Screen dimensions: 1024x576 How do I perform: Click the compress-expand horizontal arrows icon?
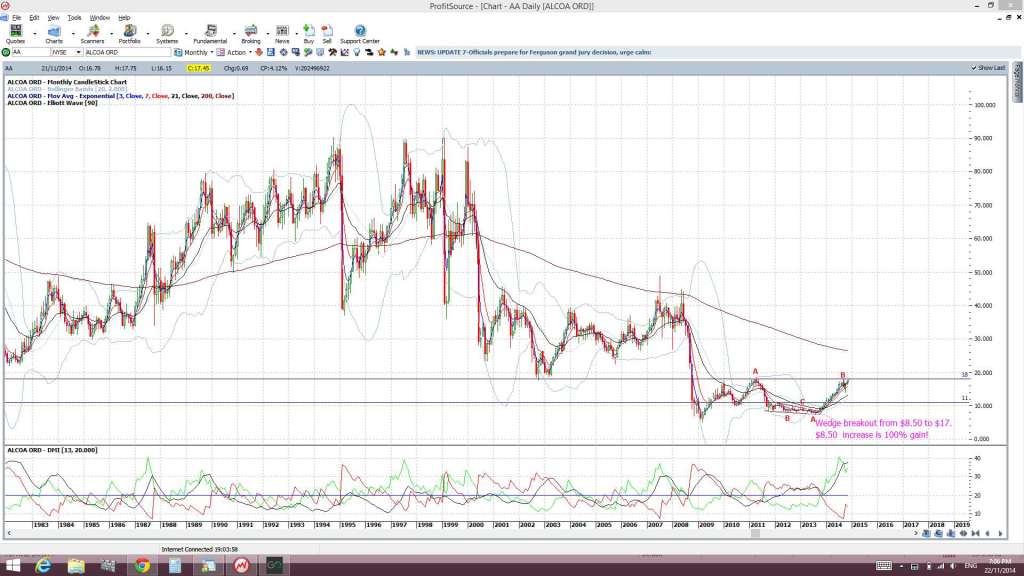tap(963, 534)
